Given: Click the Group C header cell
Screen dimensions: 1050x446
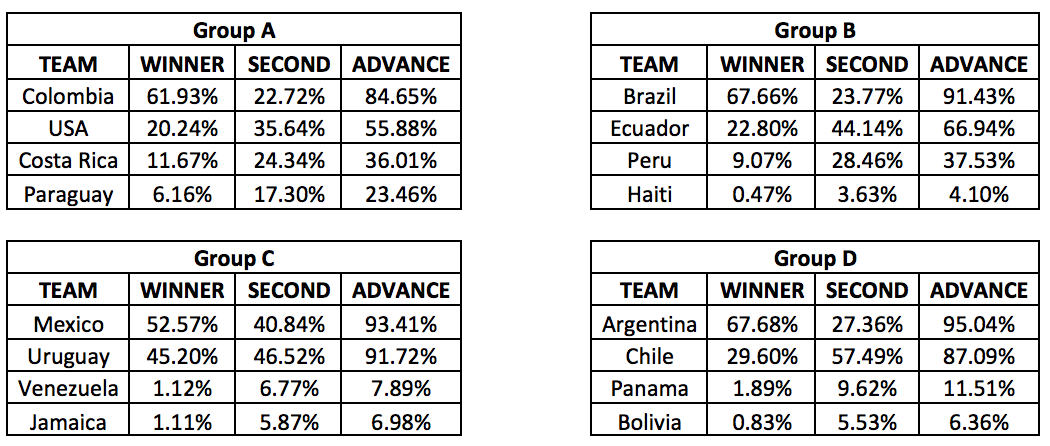Looking at the screenshot, I should pyautogui.click(x=235, y=258).
